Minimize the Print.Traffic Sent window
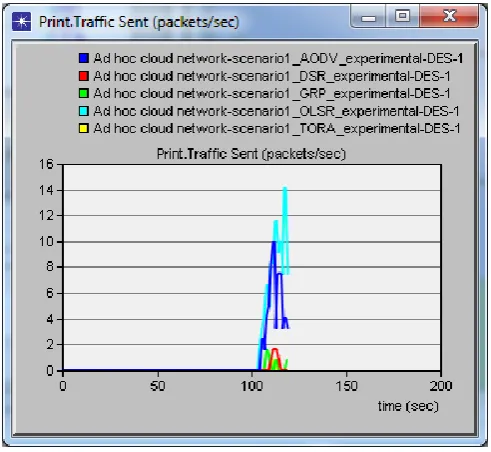The image size is (491, 452). (x=368, y=16)
